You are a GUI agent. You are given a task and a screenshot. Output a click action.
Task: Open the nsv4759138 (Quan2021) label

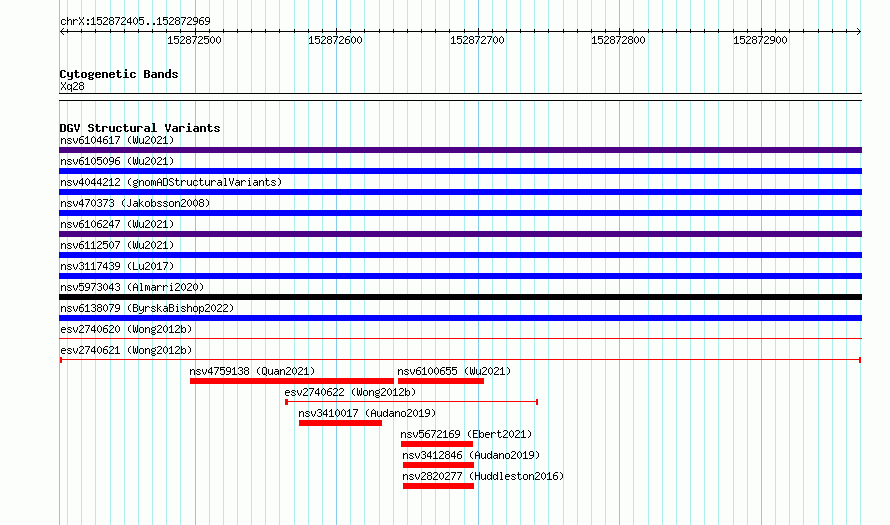pyautogui.click(x=252, y=371)
